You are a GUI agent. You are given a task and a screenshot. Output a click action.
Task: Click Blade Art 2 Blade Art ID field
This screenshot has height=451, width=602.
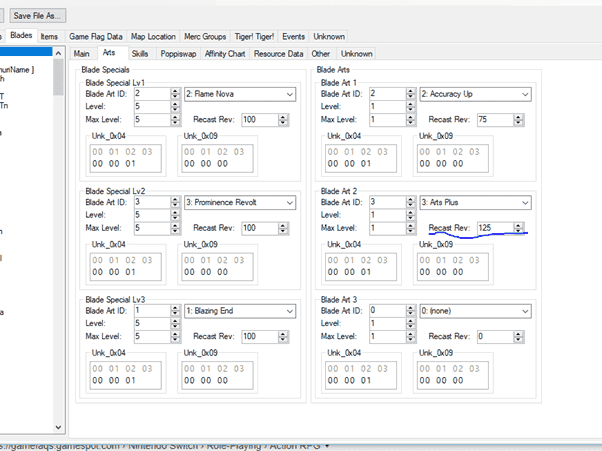coord(388,202)
